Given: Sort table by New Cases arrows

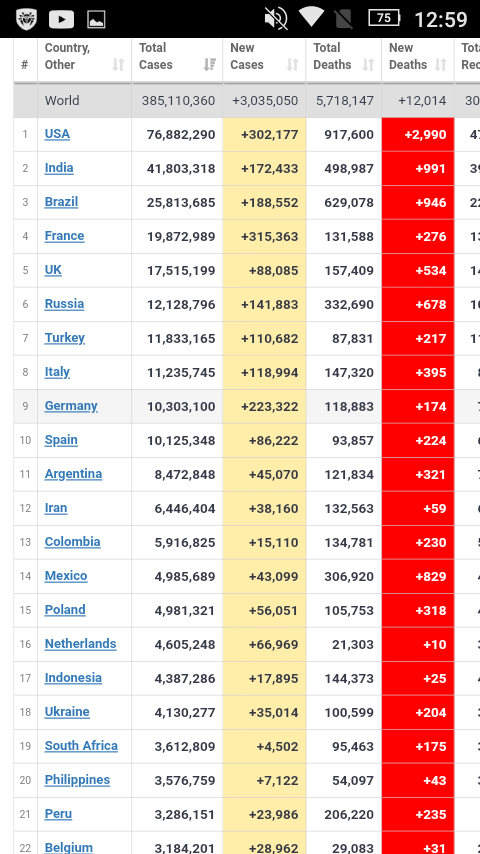Looking at the screenshot, I should click(293, 65).
